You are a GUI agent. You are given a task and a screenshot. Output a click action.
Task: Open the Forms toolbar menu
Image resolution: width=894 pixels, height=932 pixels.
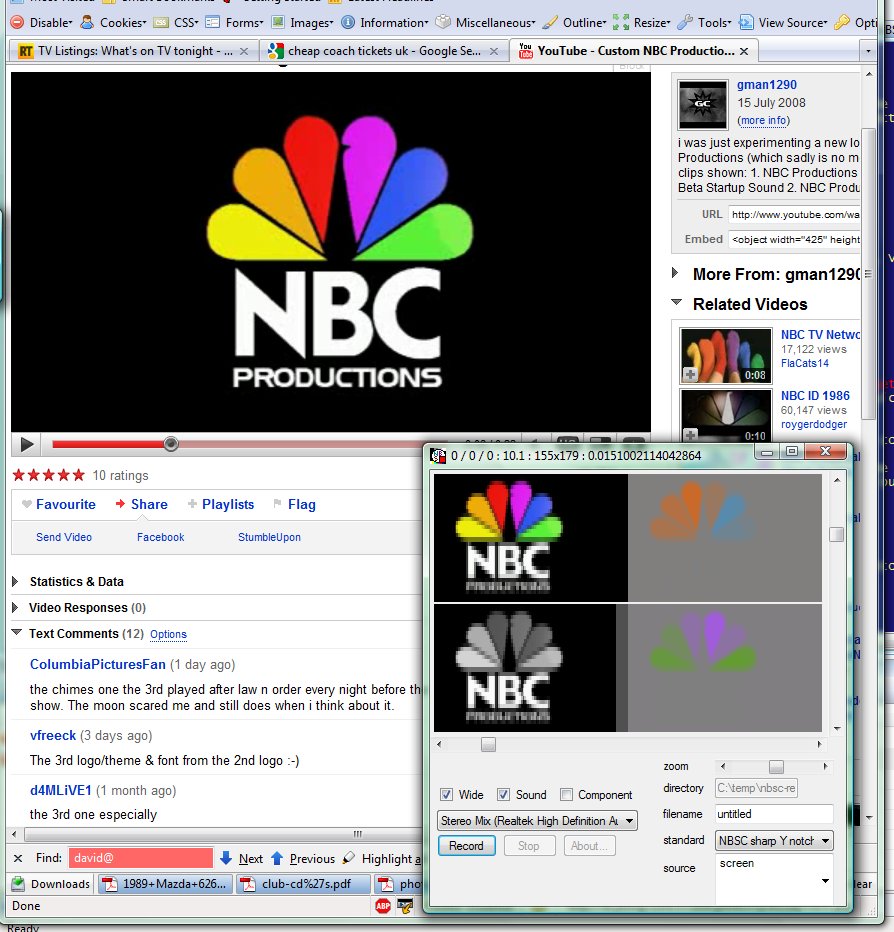tap(234, 23)
